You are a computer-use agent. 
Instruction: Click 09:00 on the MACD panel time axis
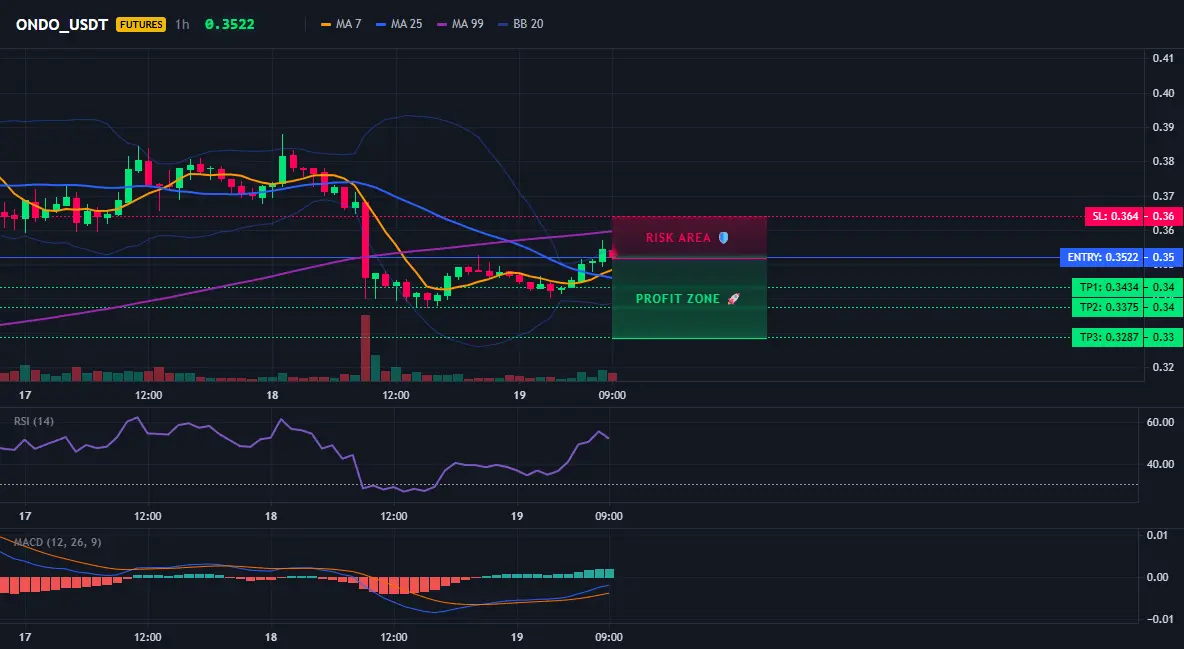609,637
